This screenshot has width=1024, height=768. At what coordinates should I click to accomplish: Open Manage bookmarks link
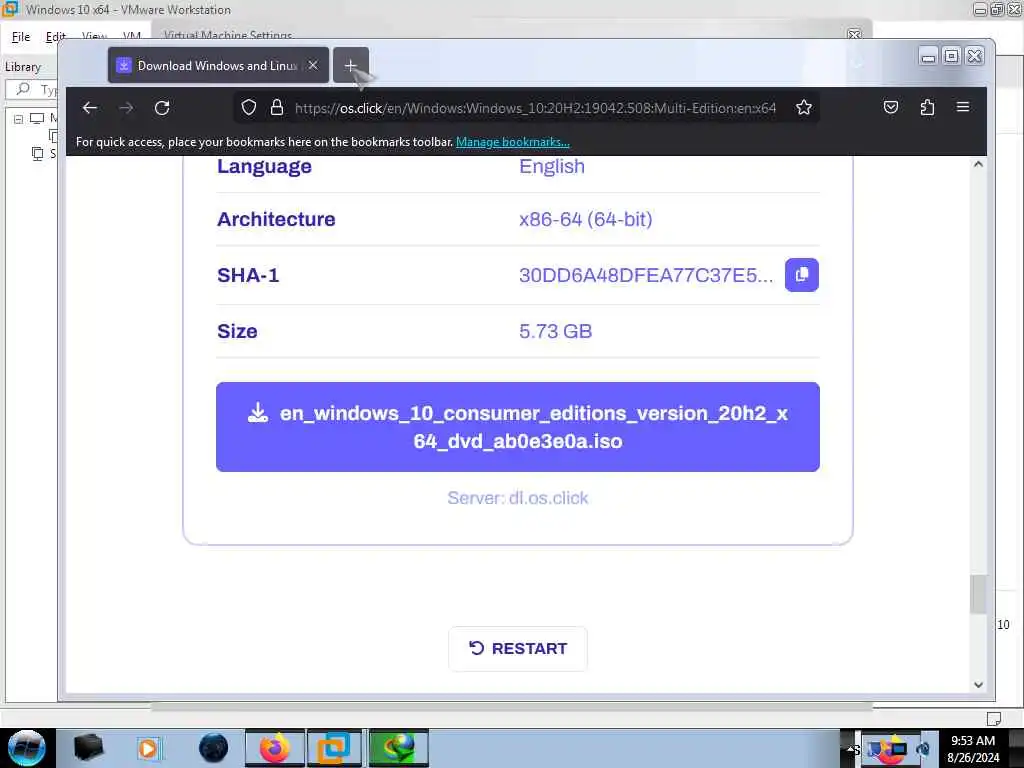[x=513, y=142]
